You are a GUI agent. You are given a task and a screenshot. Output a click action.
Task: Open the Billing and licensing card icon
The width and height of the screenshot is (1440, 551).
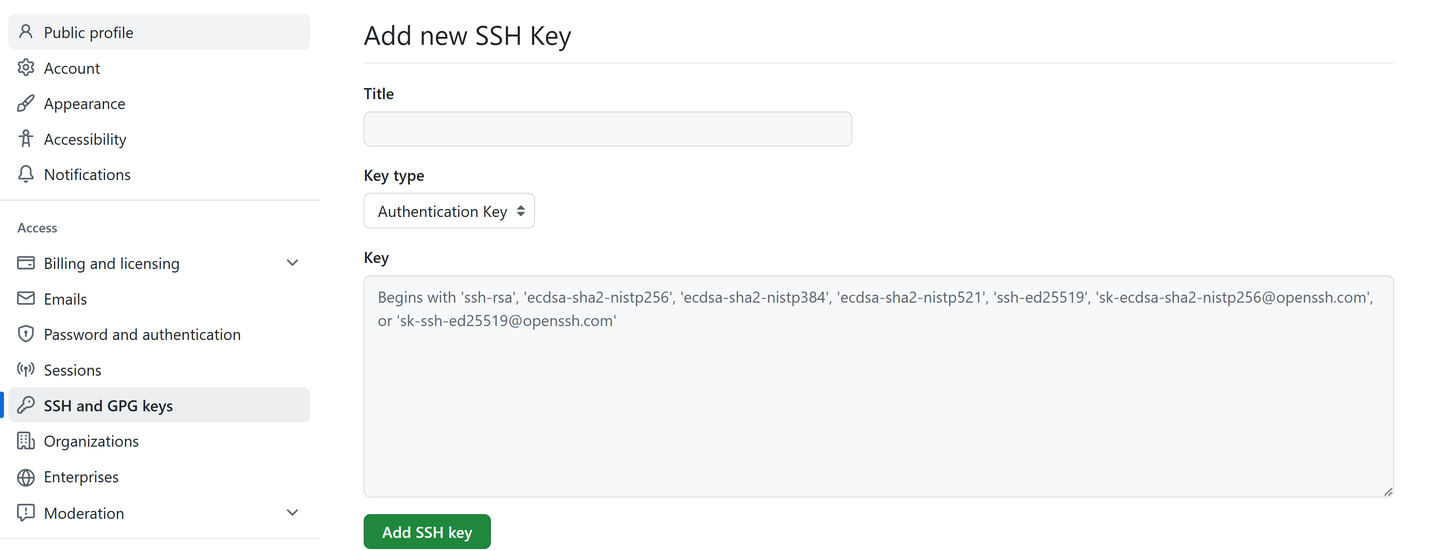coord(26,263)
